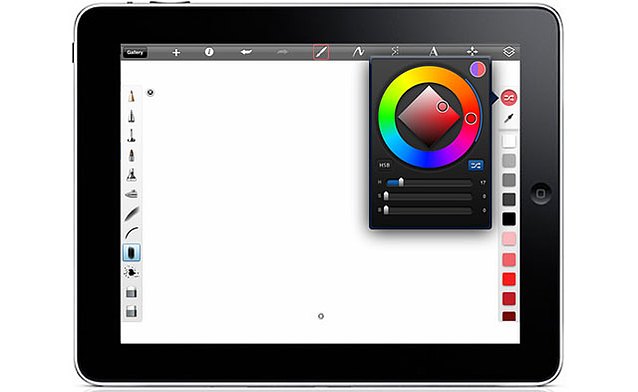
Task: Select the eyedropper color picker
Action: (x=509, y=118)
